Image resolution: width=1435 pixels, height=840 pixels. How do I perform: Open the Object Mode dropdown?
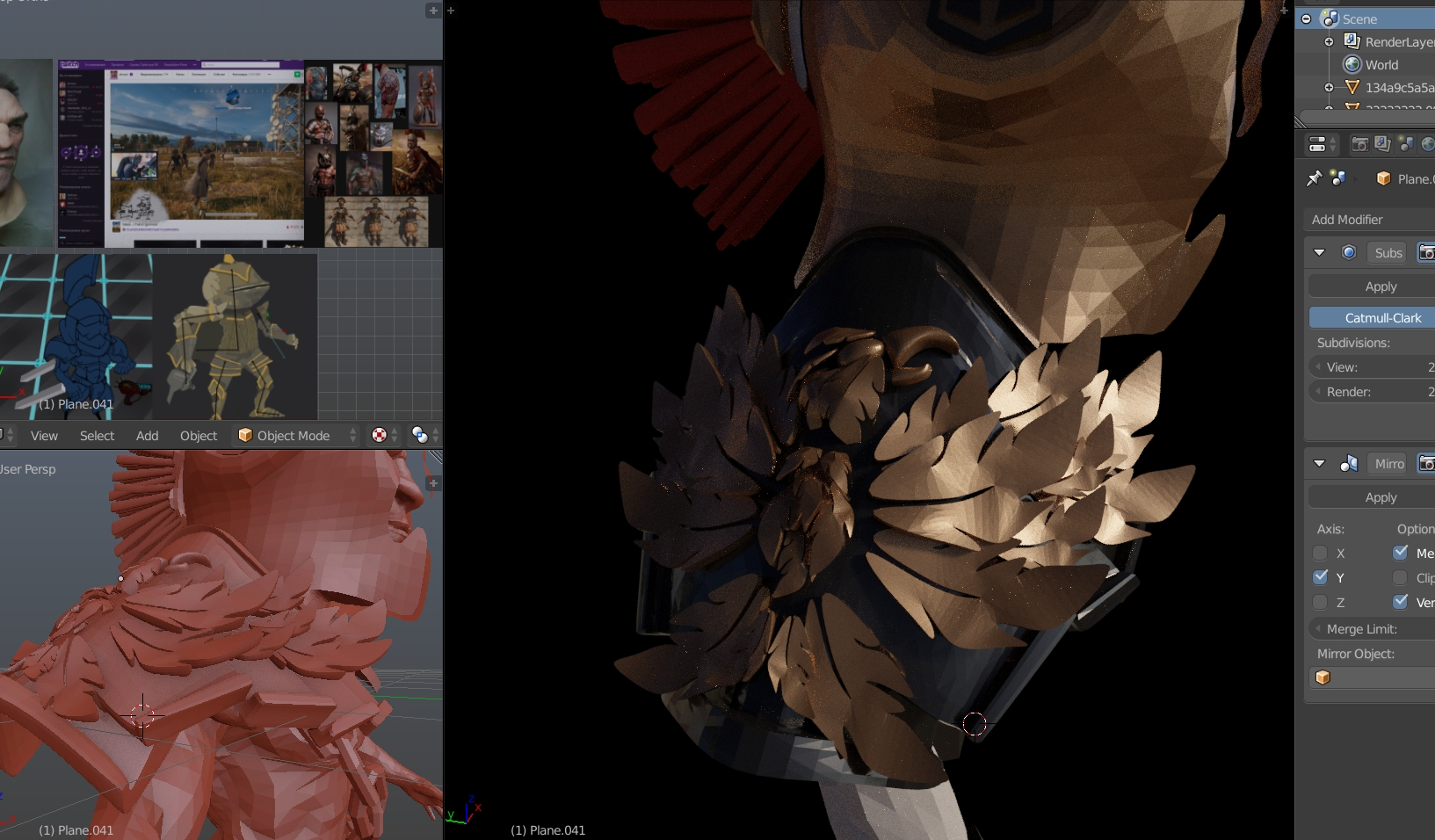297,435
